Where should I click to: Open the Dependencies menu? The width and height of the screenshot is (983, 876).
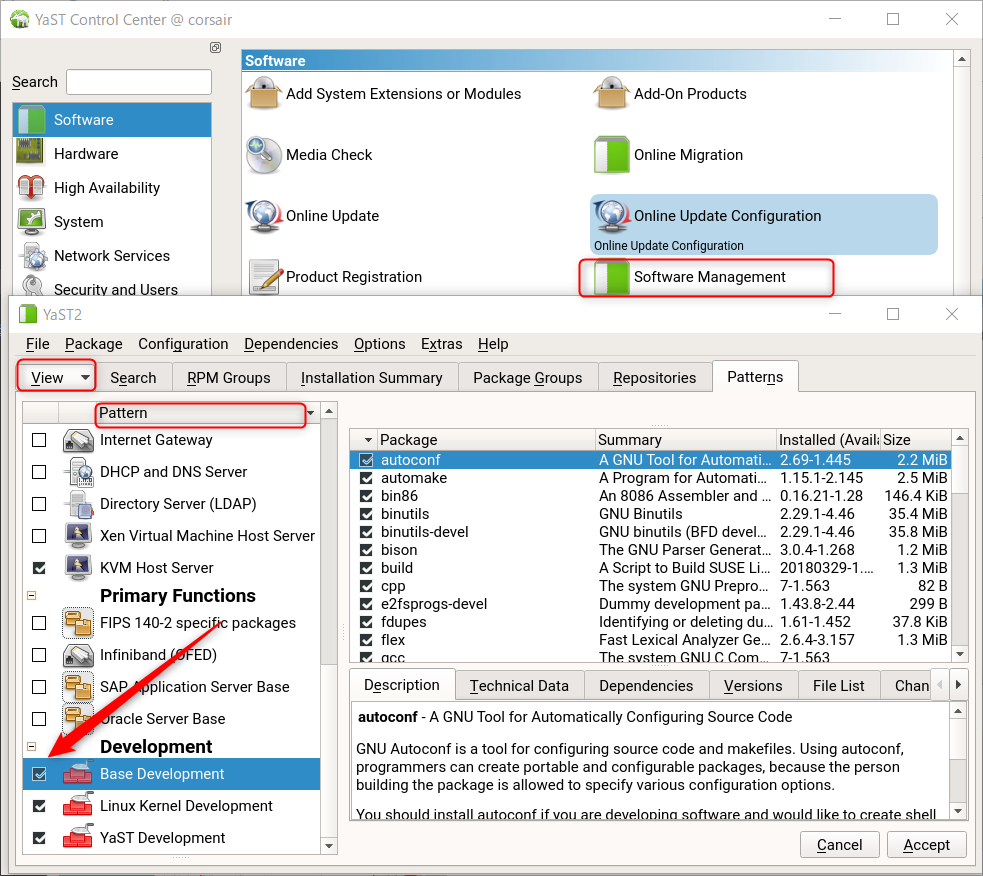[x=291, y=344]
